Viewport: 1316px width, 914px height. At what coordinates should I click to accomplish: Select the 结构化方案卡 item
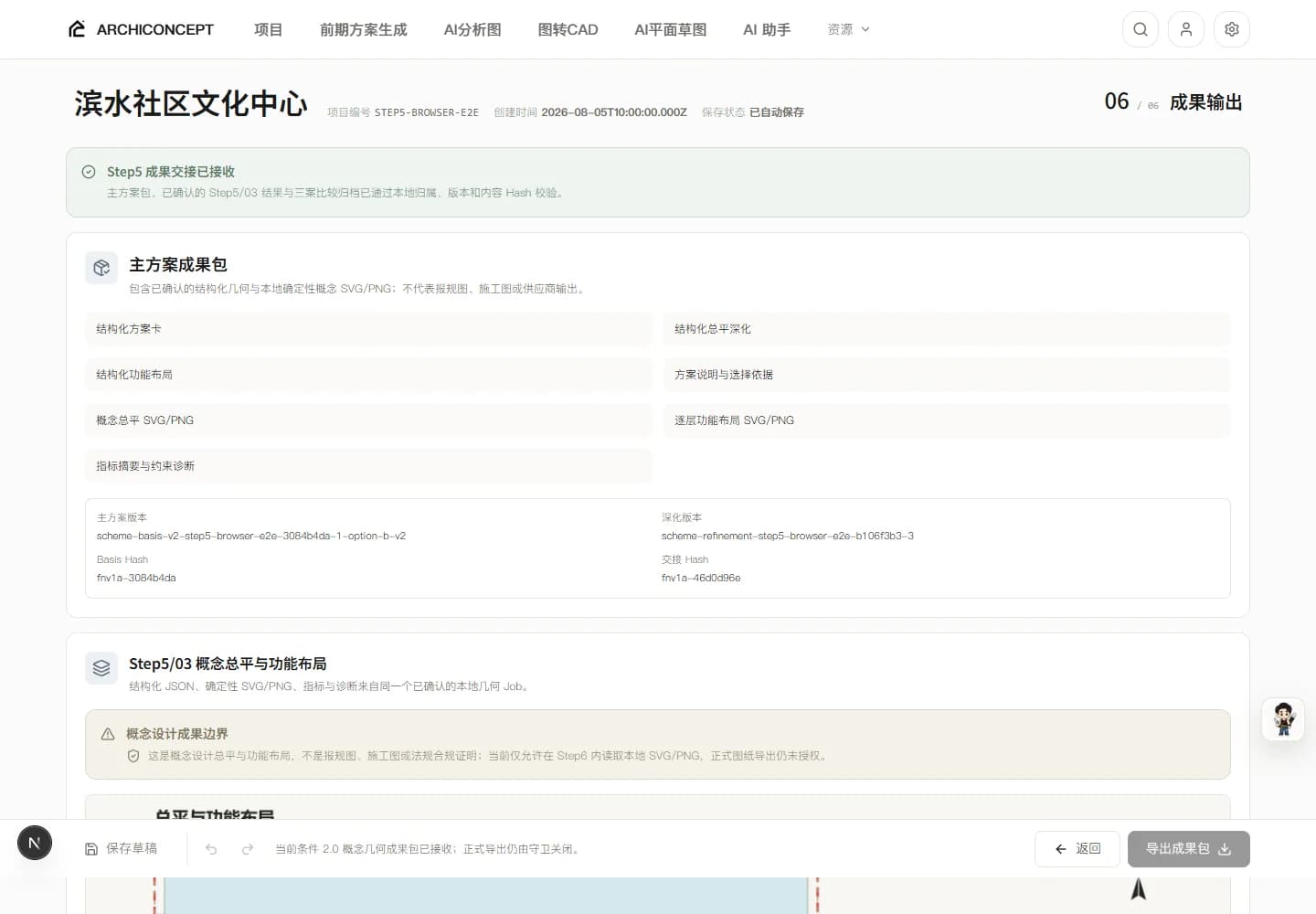[369, 329]
